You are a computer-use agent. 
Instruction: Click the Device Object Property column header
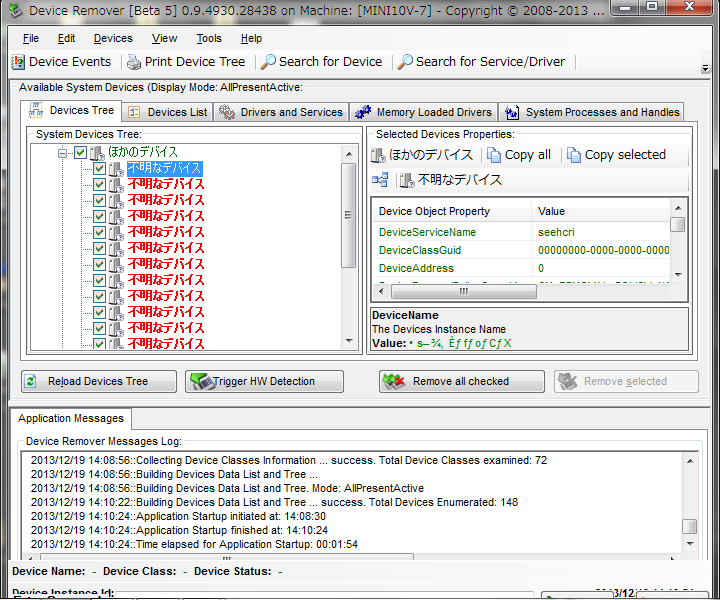pyautogui.click(x=451, y=211)
